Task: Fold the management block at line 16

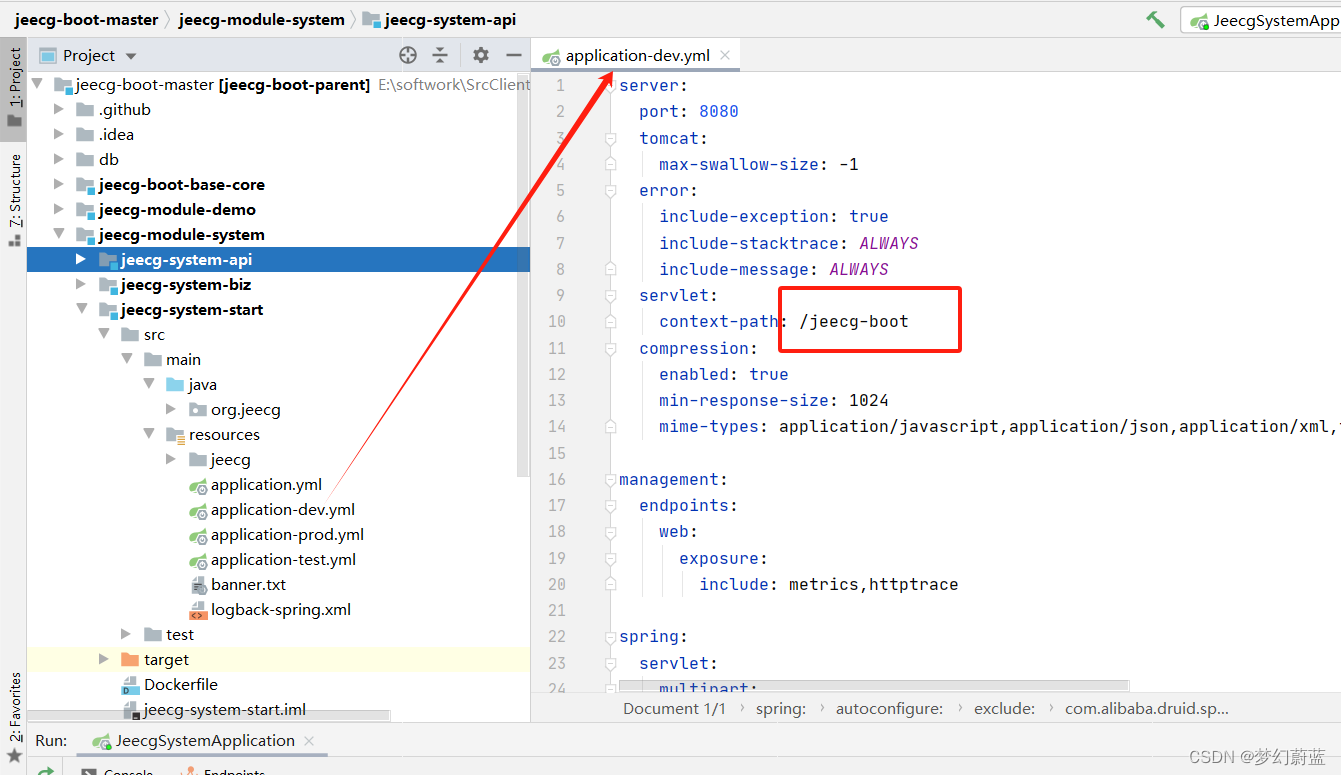Action: [x=610, y=480]
